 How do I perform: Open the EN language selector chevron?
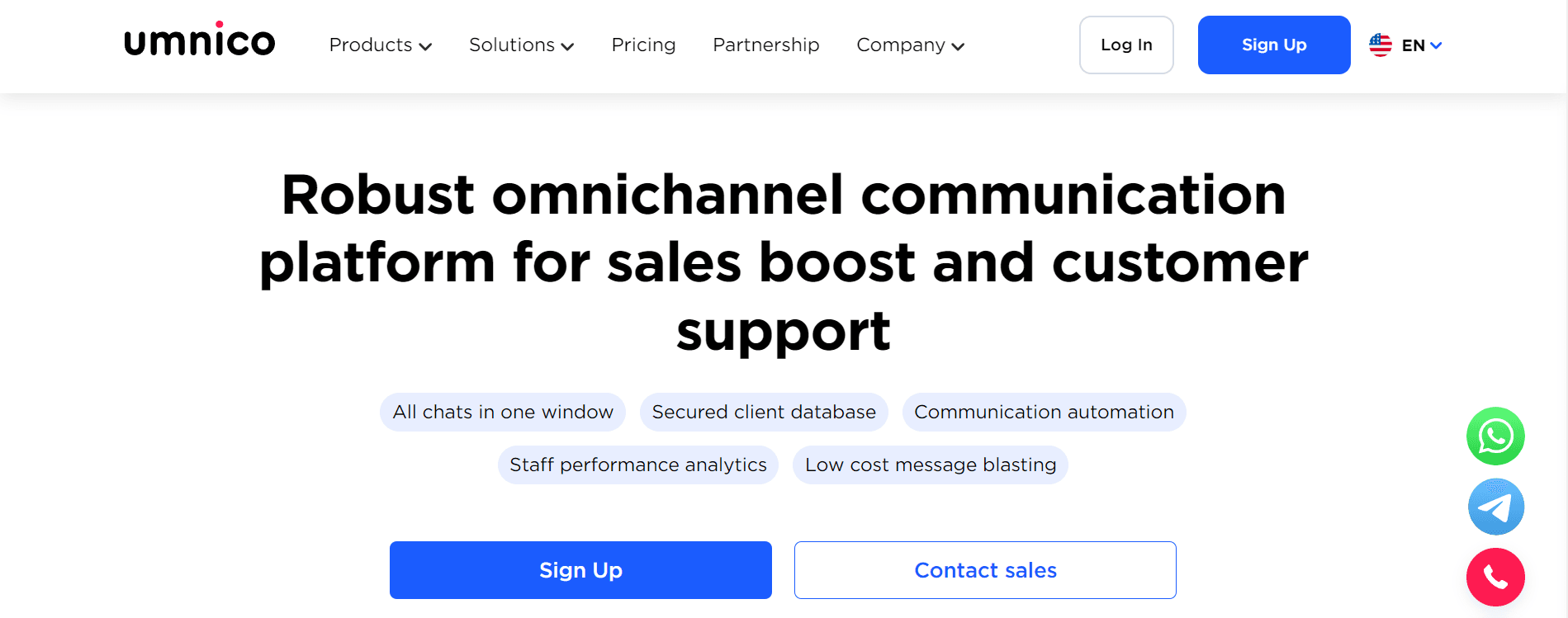click(1436, 45)
